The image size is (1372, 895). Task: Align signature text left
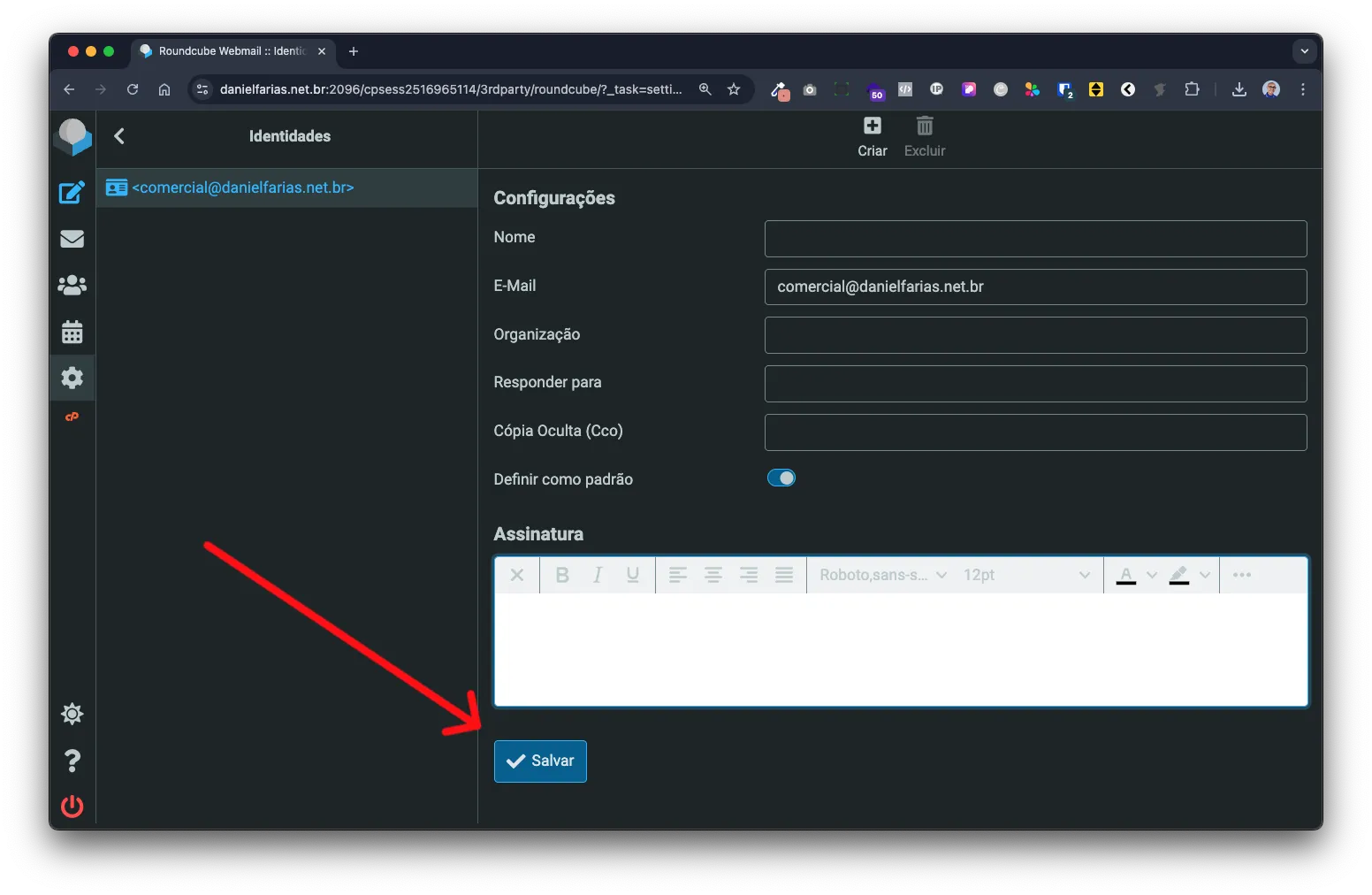tap(678, 575)
